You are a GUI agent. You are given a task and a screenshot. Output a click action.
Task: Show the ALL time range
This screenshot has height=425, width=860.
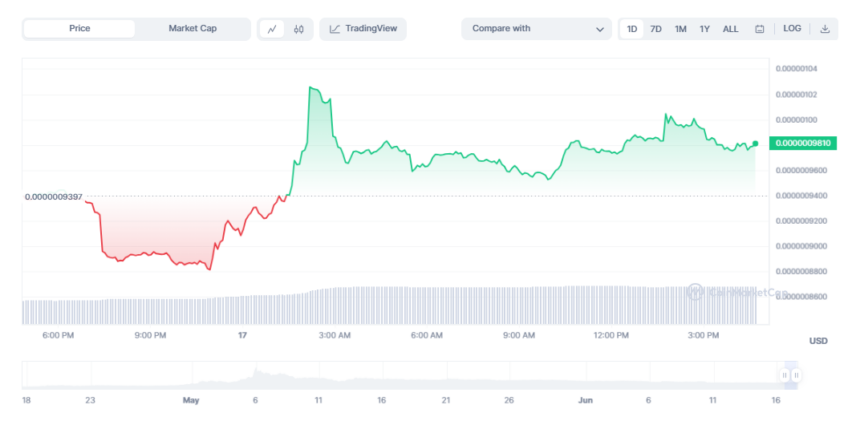[x=731, y=29]
